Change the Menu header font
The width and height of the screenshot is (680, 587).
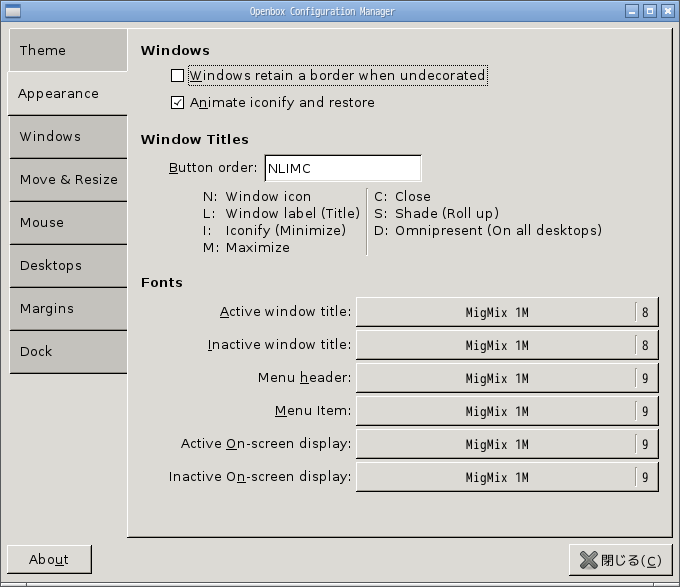click(507, 378)
